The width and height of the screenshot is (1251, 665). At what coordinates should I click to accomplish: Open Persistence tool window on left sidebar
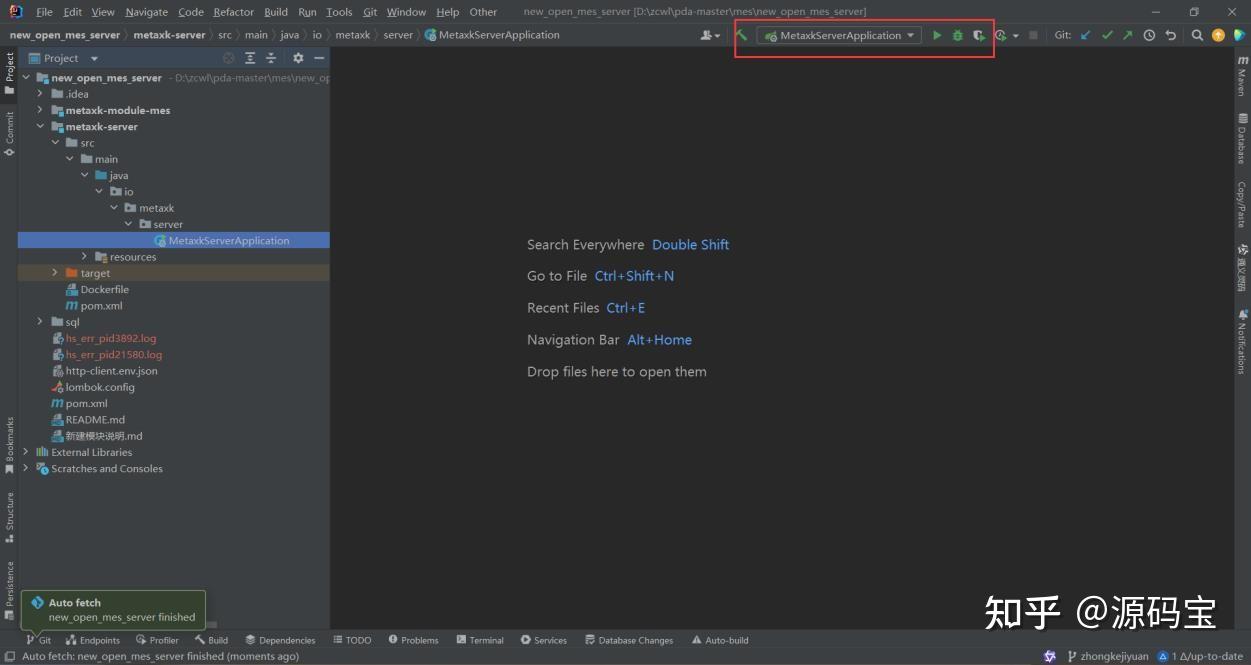click(9, 591)
